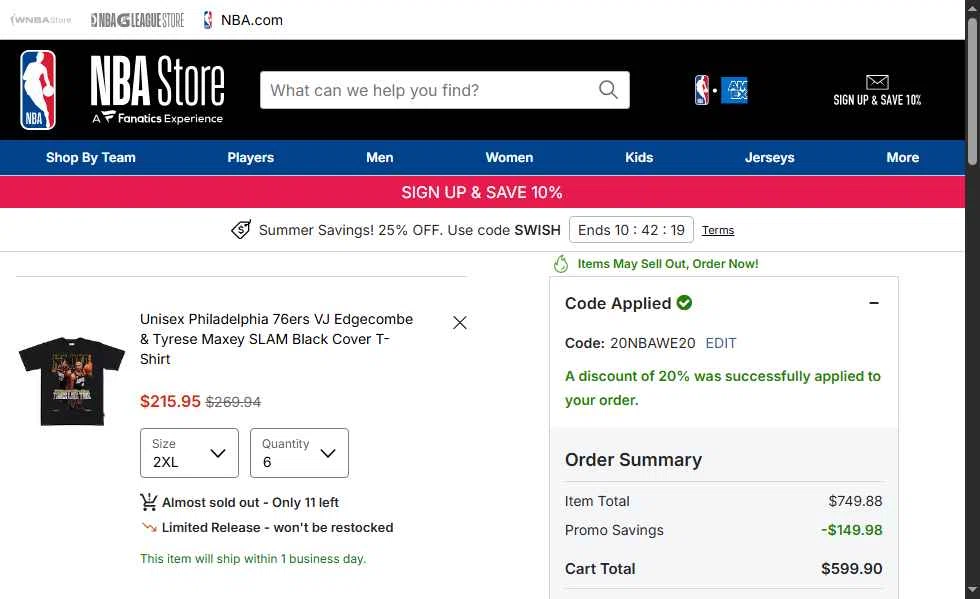980x599 pixels.
Task: Open the Shop By Team menu
Action: [91, 158]
